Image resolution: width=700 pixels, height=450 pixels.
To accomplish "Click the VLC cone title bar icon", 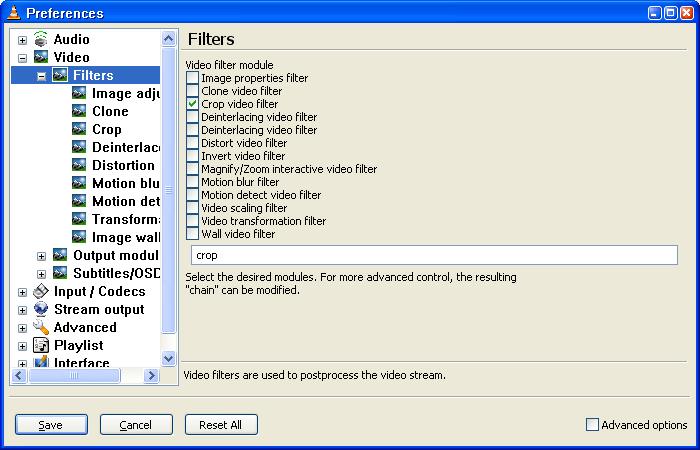I will coord(13,13).
